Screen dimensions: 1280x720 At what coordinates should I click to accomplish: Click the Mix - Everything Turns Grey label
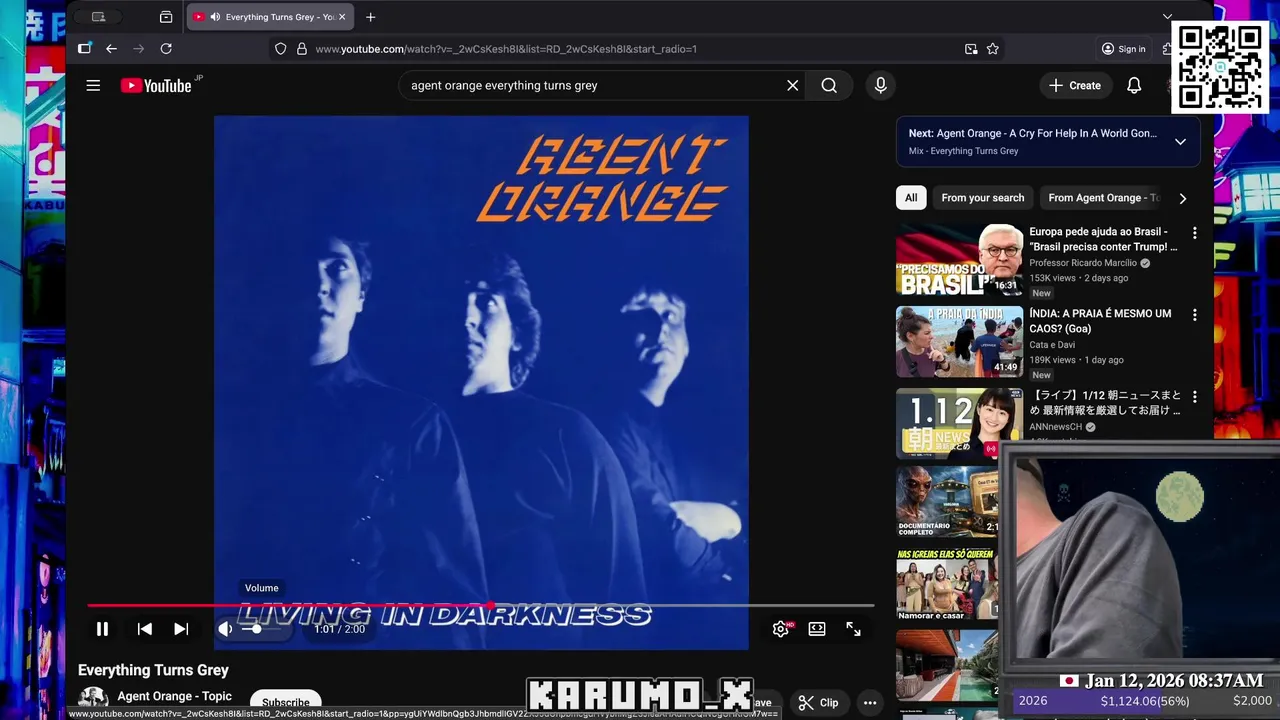[963, 151]
